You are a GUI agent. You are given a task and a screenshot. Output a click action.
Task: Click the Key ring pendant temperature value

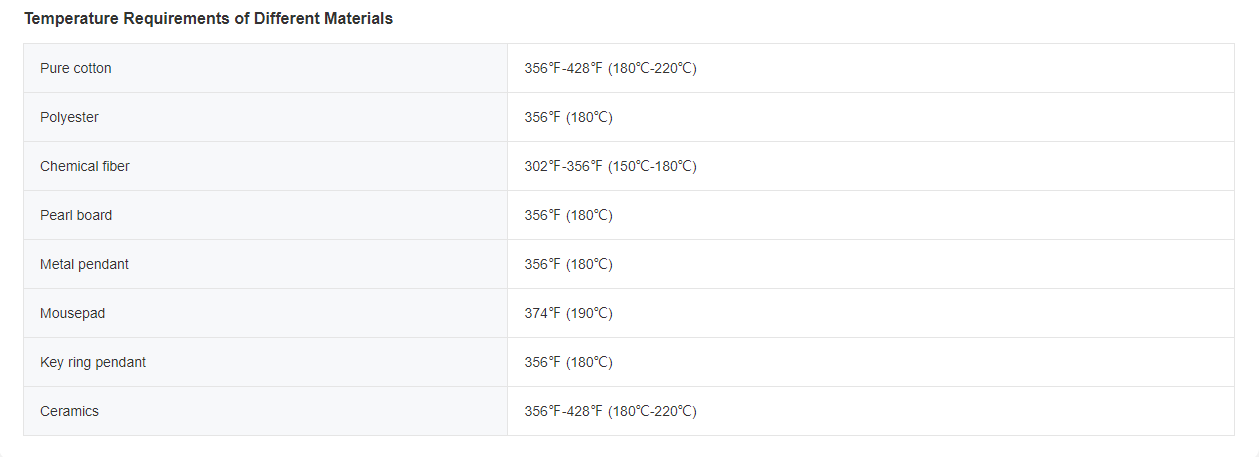click(568, 362)
